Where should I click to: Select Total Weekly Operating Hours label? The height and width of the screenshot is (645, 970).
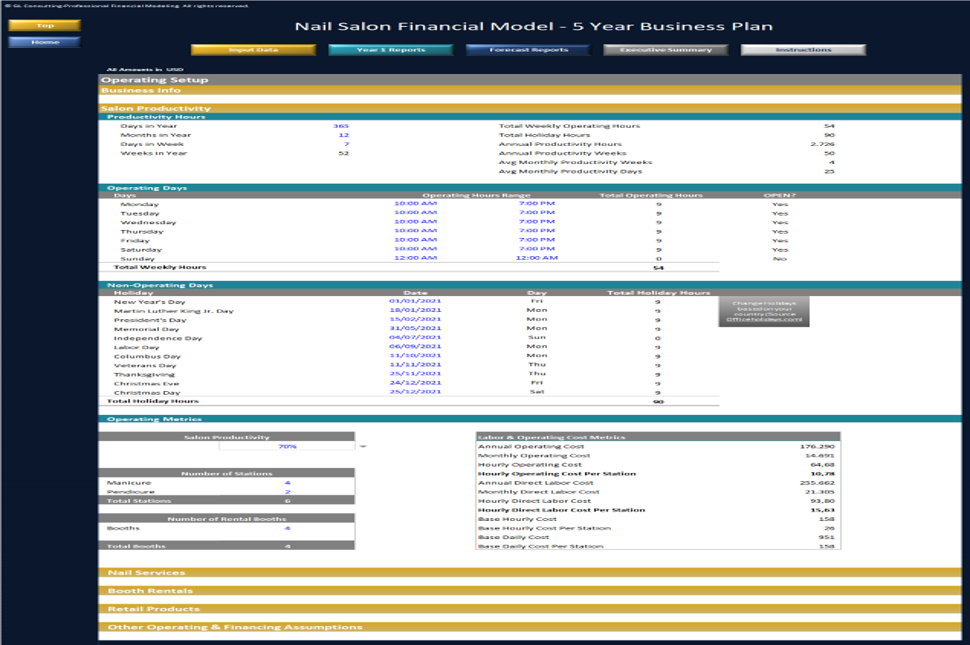569,126
